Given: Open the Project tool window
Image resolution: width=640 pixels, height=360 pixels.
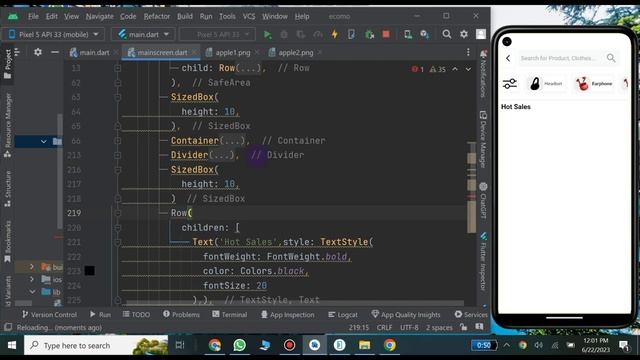Looking at the screenshot, I should coord(7,63).
